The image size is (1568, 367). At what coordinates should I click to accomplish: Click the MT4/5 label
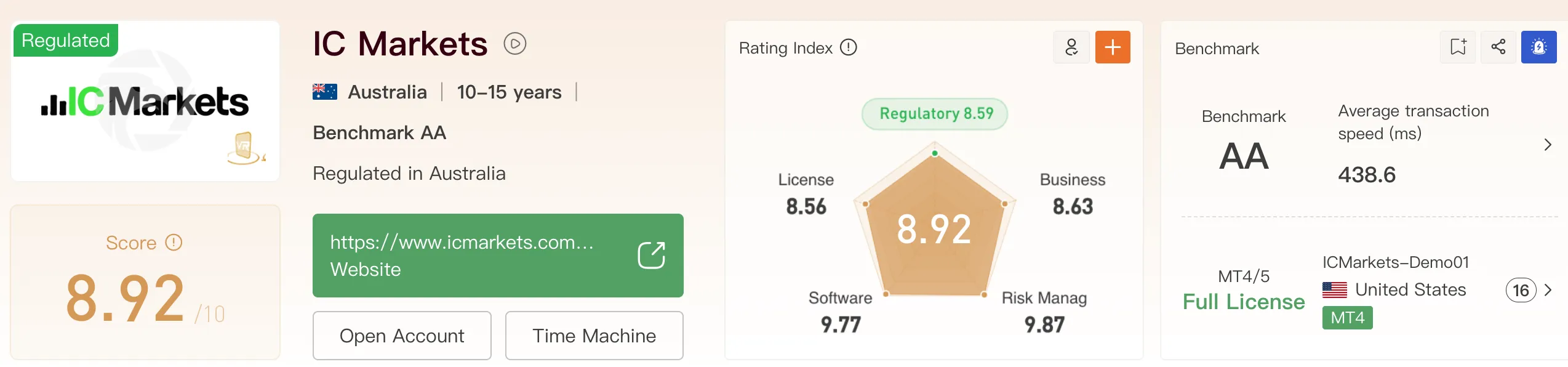tap(1244, 276)
